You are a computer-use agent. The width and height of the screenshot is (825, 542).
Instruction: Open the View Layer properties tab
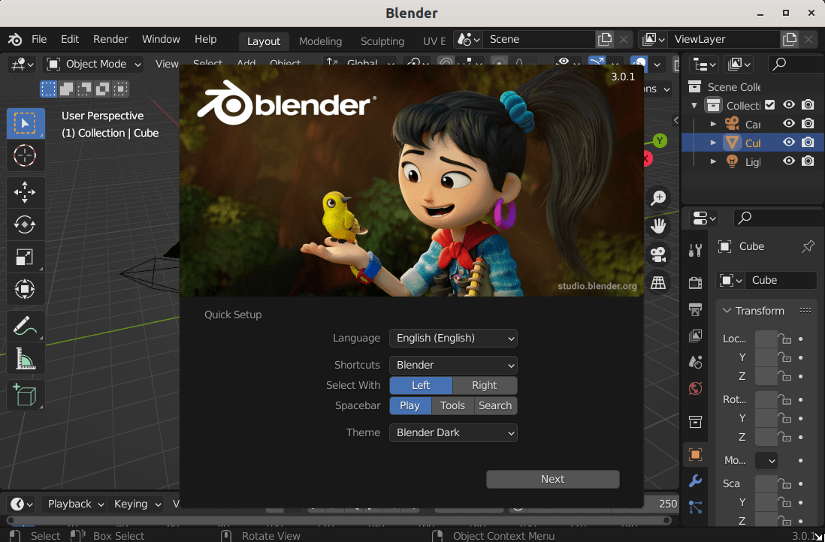tap(696, 335)
